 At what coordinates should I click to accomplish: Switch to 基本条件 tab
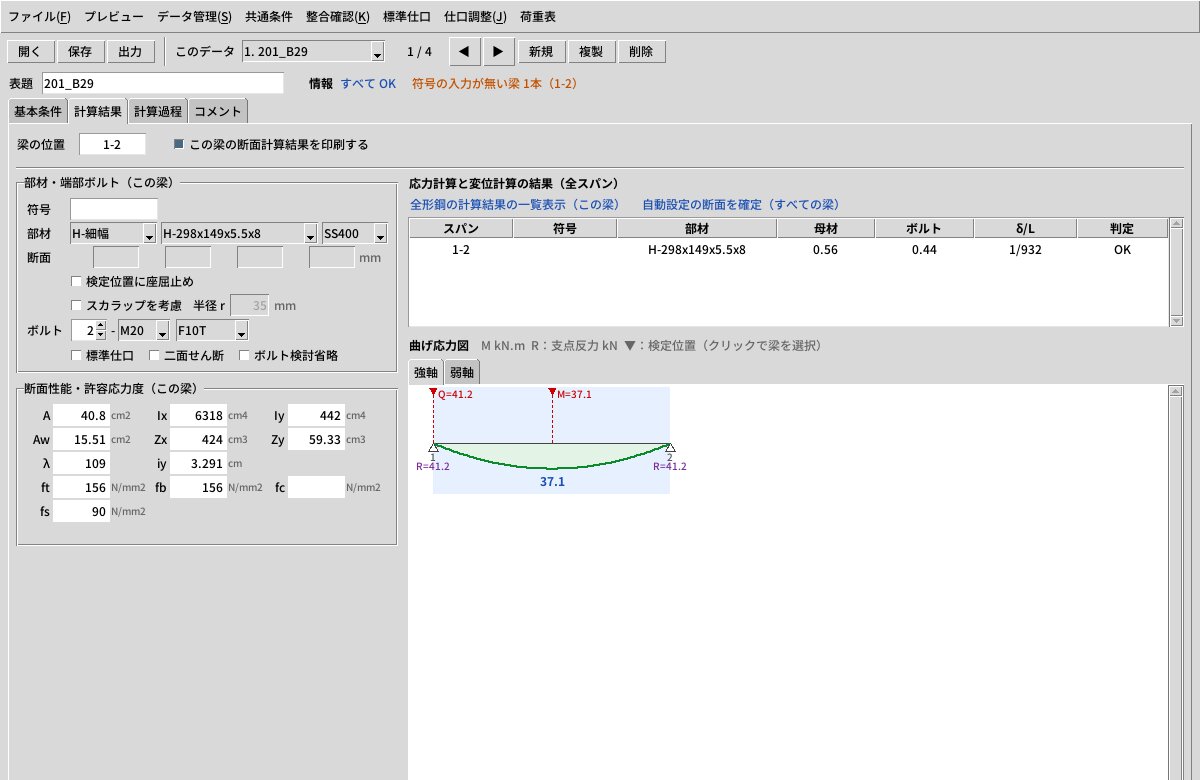coord(38,111)
